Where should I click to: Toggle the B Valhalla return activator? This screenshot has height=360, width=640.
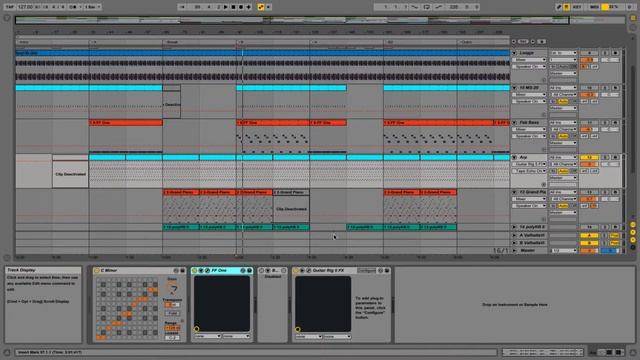click(x=589, y=243)
